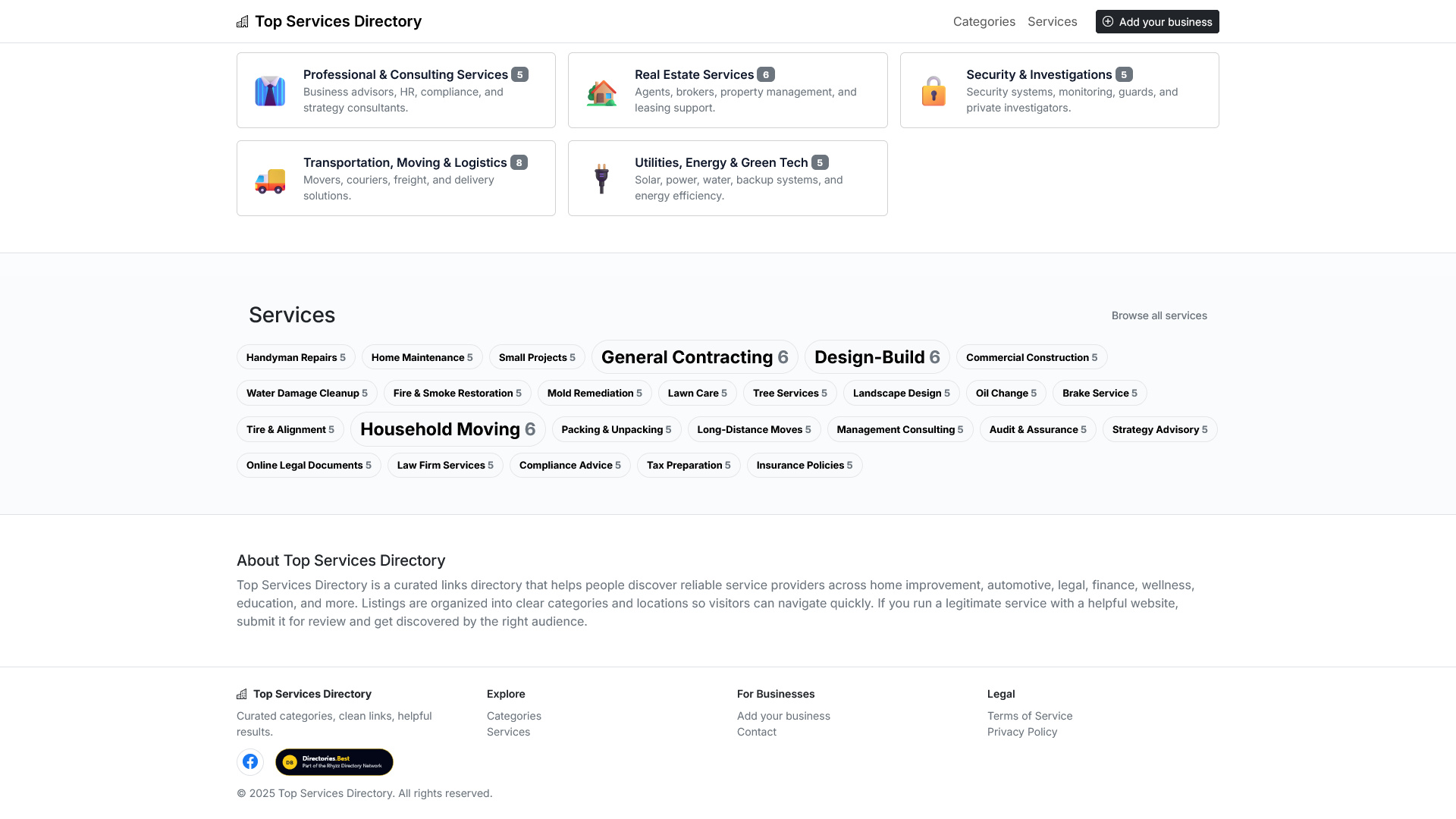This screenshot has width=1456, height=819.
Task: Select the Household Moving service tag
Action: 447,429
